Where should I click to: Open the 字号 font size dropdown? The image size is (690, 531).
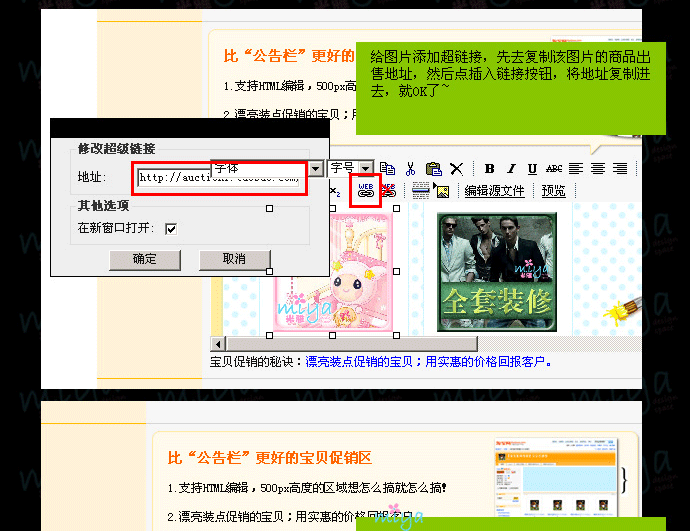click(366, 168)
